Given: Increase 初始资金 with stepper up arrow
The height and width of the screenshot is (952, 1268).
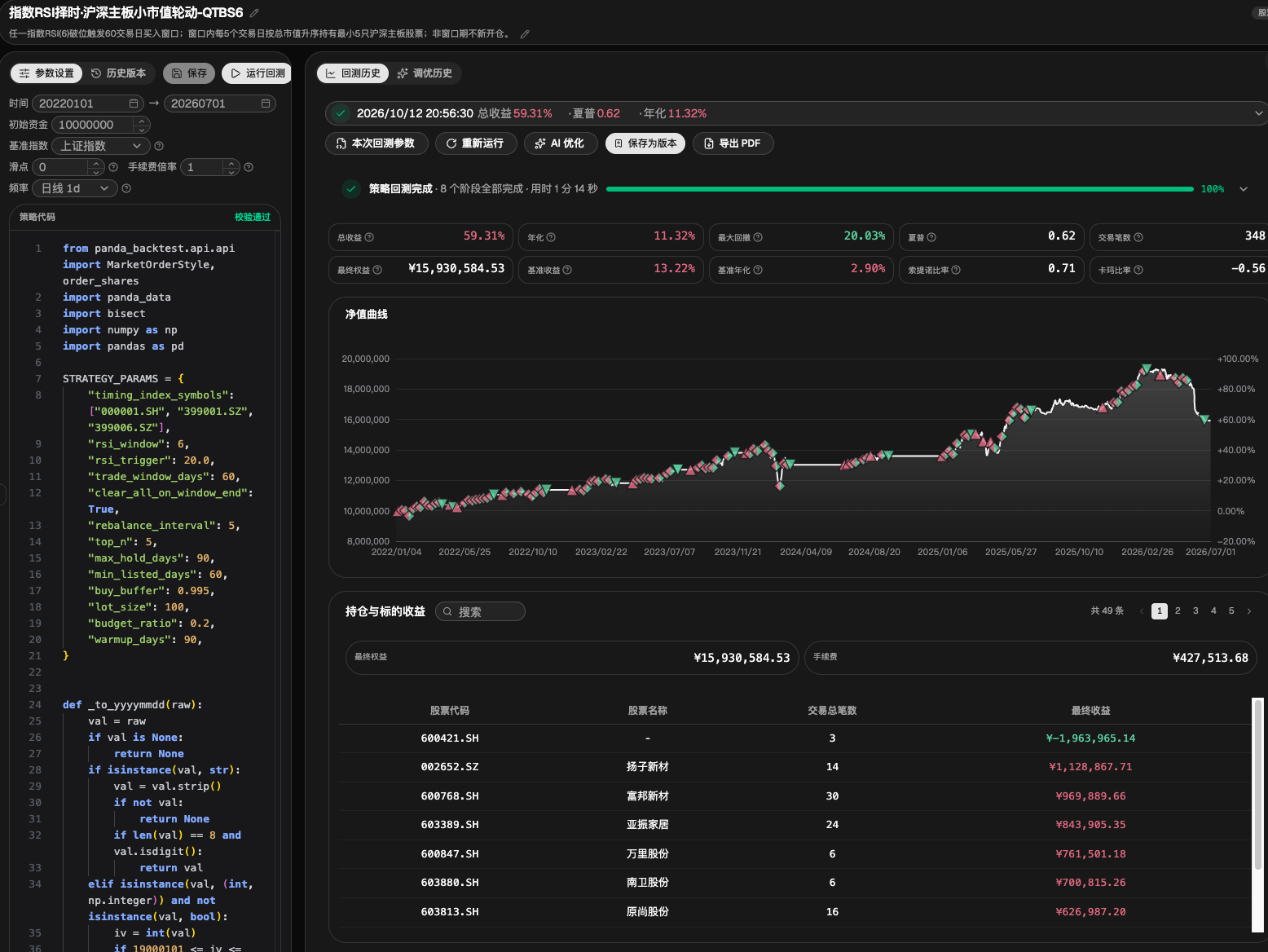Looking at the screenshot, I should pyautogui.click(x=142, y=121).
